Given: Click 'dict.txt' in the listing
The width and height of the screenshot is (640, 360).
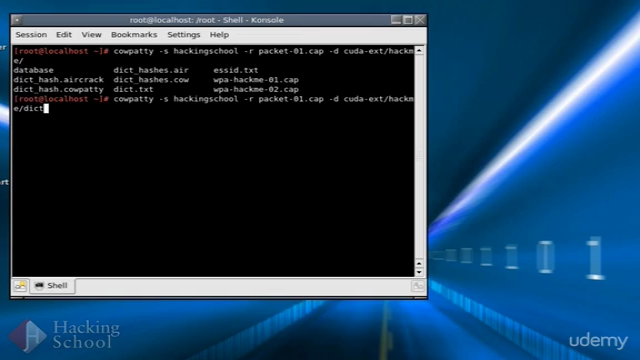Looking at the screenshot, I should pyautogui.click(x=133, y=89).
